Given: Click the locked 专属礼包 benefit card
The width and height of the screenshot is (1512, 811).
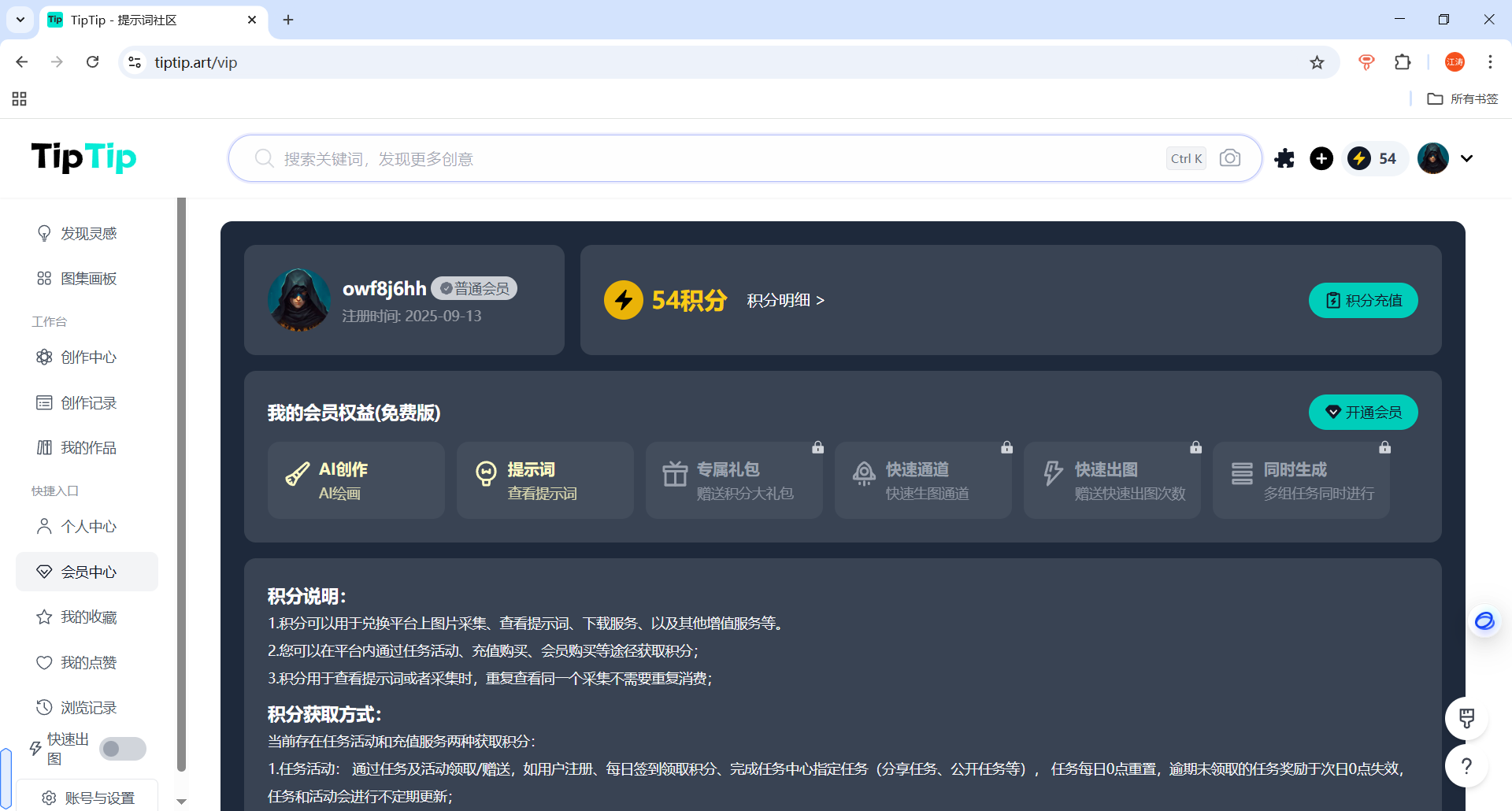Looking at the screenshot, I should [x=734, y=480].
